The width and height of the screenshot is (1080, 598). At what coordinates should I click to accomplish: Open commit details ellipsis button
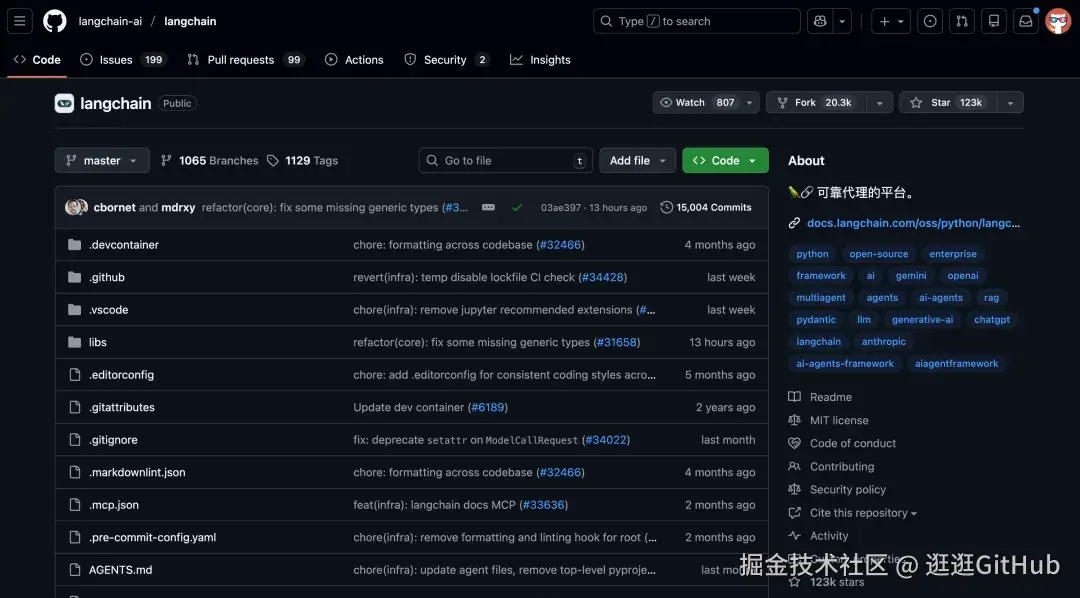pos(488,208)
